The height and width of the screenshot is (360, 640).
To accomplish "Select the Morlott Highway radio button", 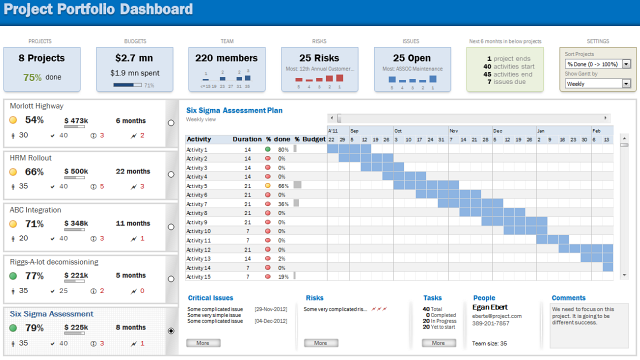I will pos(171,122).
